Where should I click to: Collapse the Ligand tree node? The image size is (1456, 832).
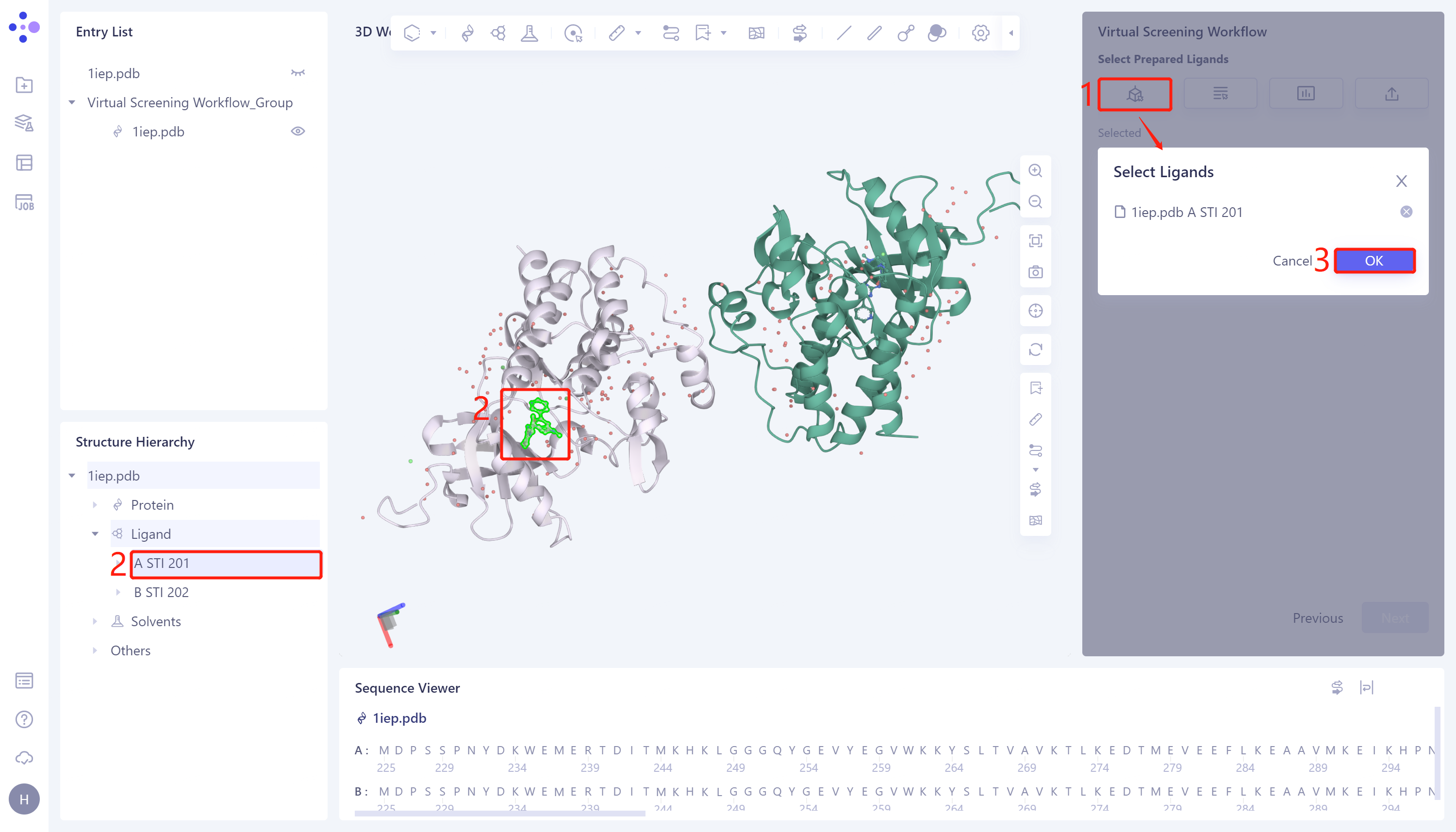pos(95,534)
